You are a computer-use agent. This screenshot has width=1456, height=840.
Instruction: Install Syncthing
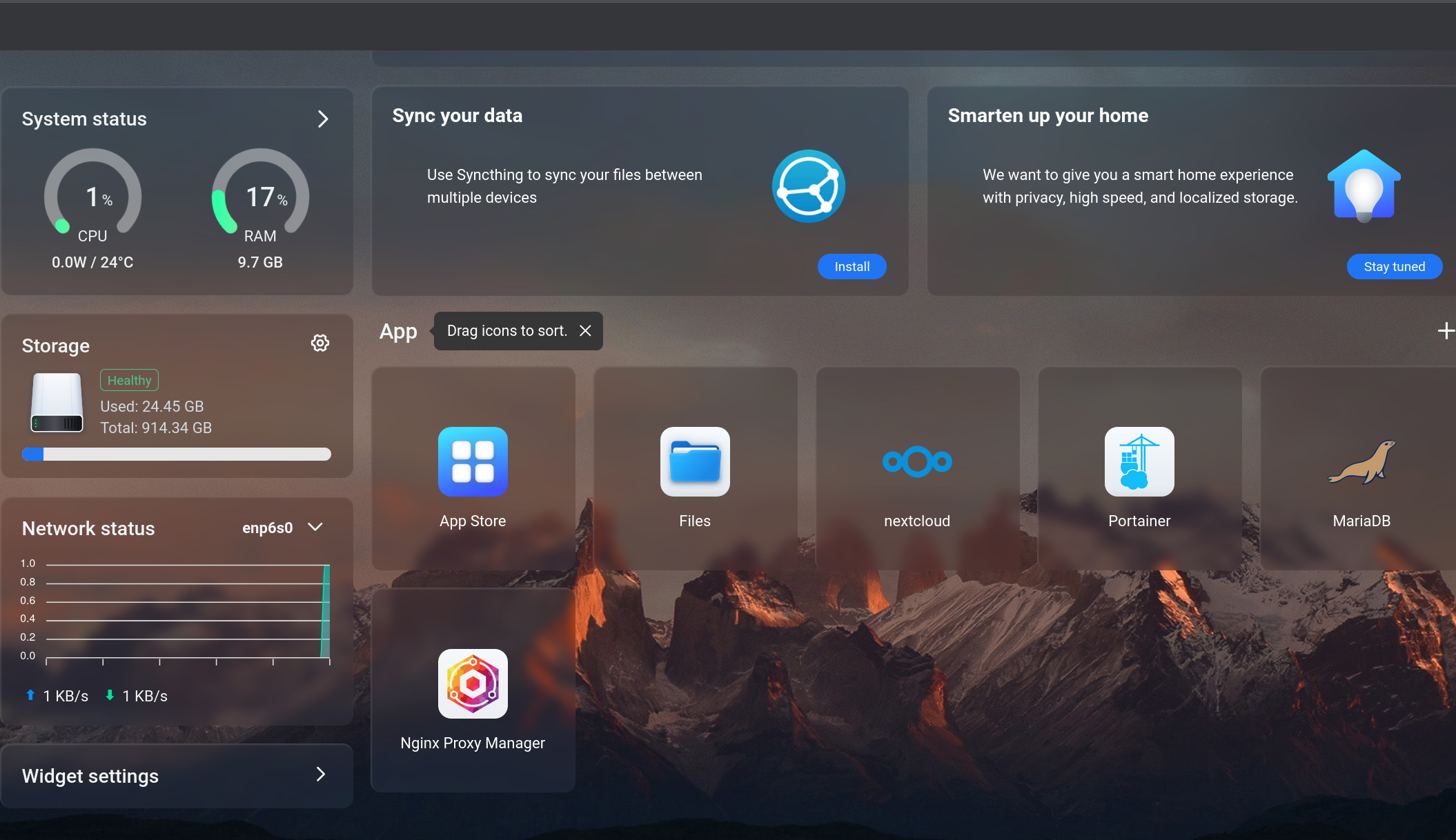click(852, 266)
